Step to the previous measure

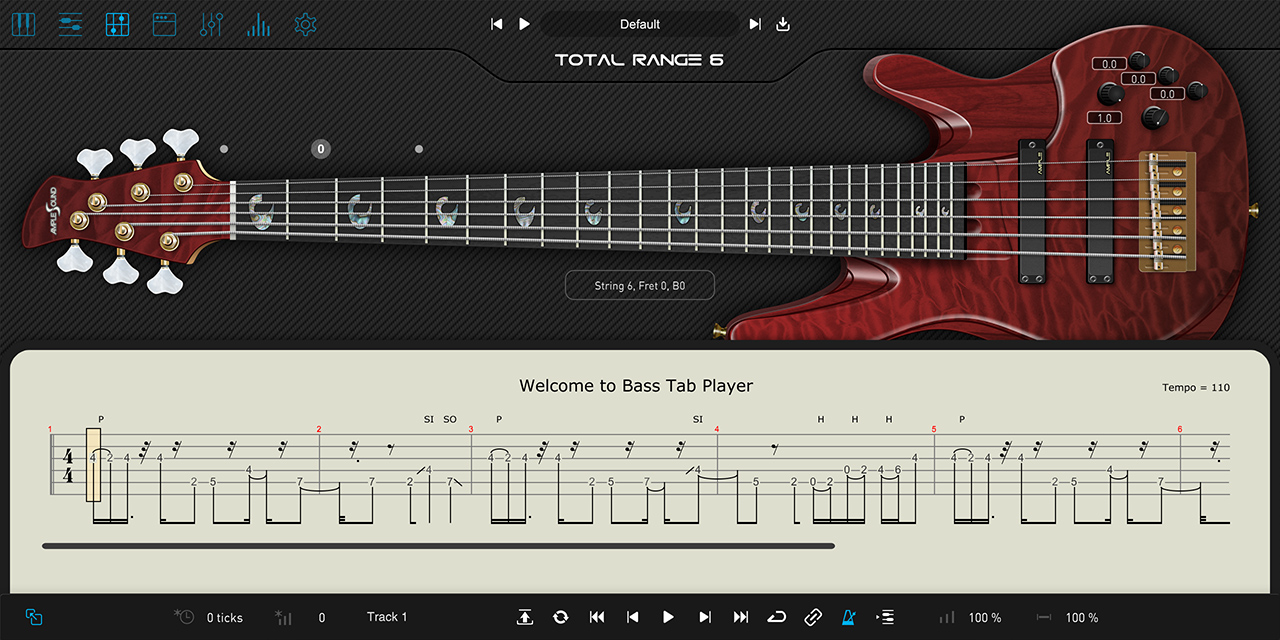632,617
